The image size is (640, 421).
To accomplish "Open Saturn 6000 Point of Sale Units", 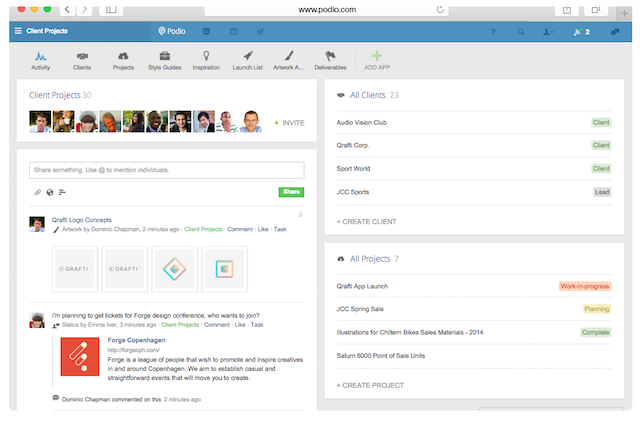I will coord(381,356).
